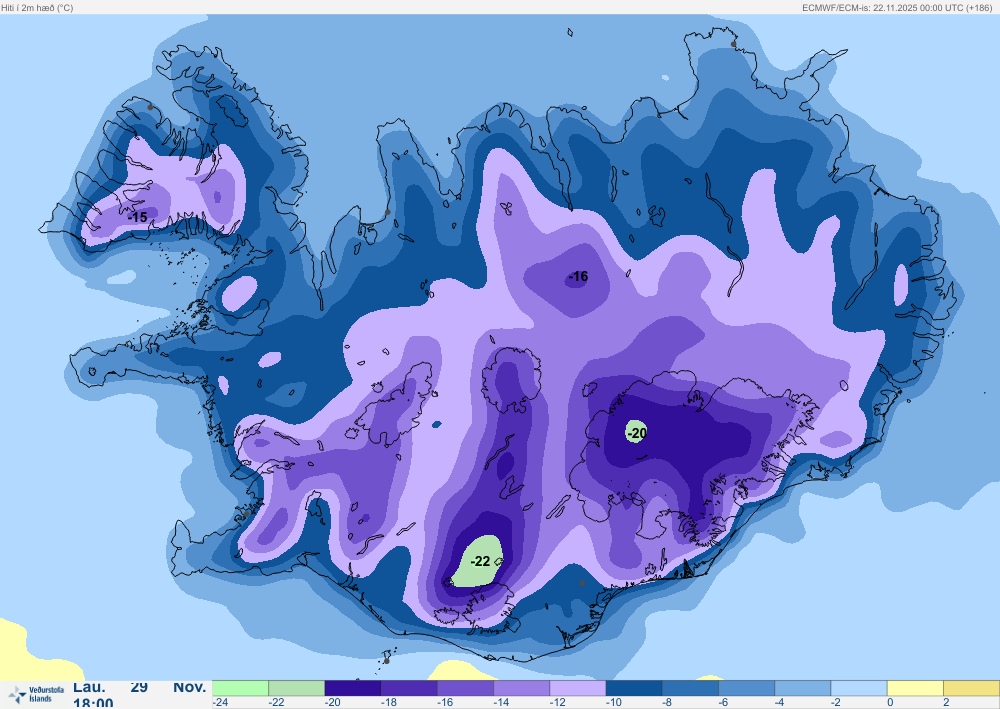Click the -22 legend scale label
The image size is (1000, 709).
[277, 703]
